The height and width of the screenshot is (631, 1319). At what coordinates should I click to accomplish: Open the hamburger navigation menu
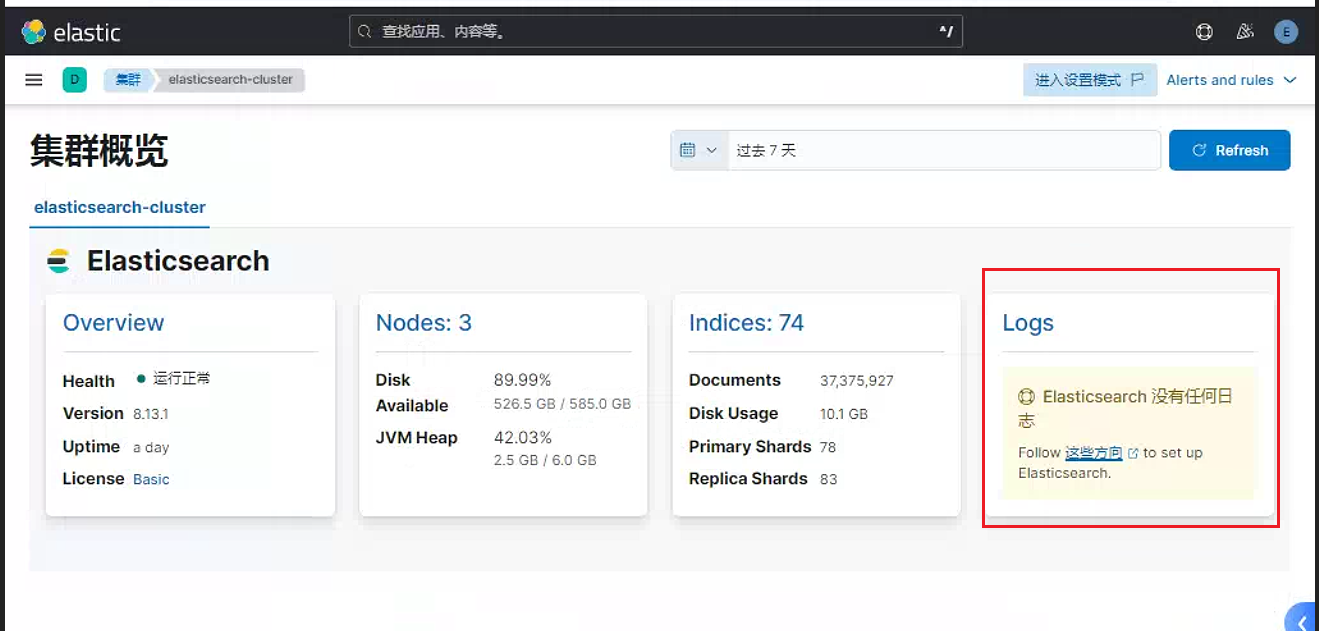[x=34, y=80]
